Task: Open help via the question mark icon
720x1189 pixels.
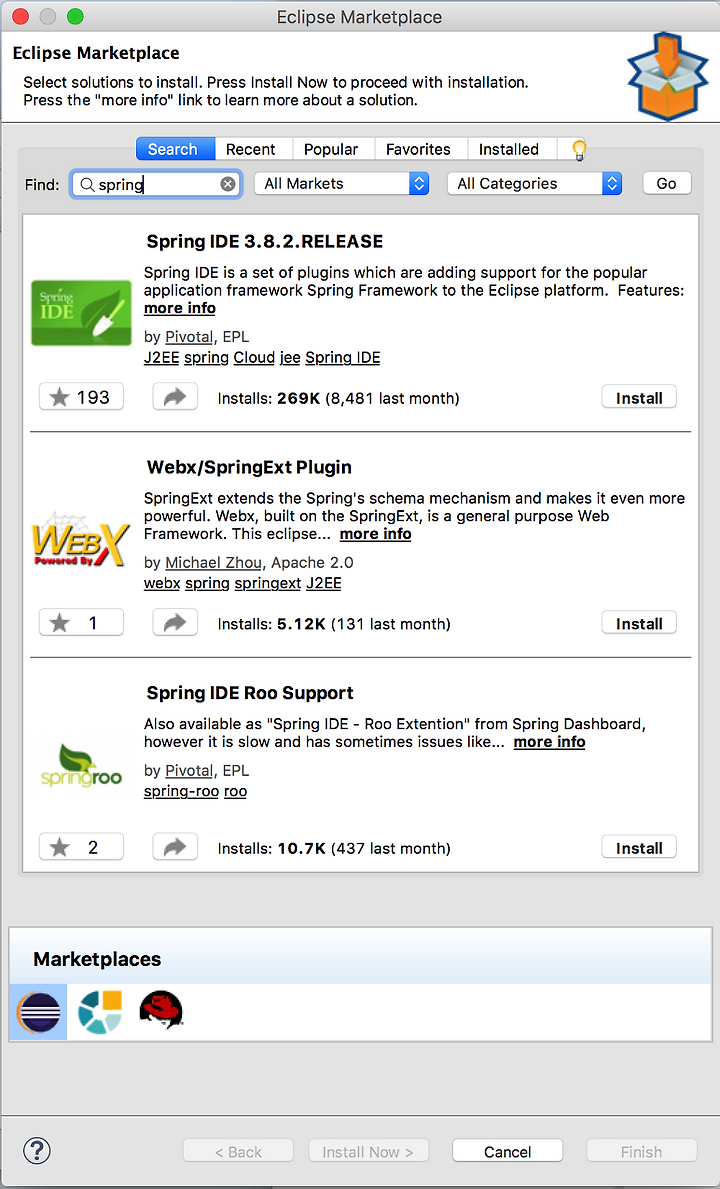Action: [x=37, y=1150]
